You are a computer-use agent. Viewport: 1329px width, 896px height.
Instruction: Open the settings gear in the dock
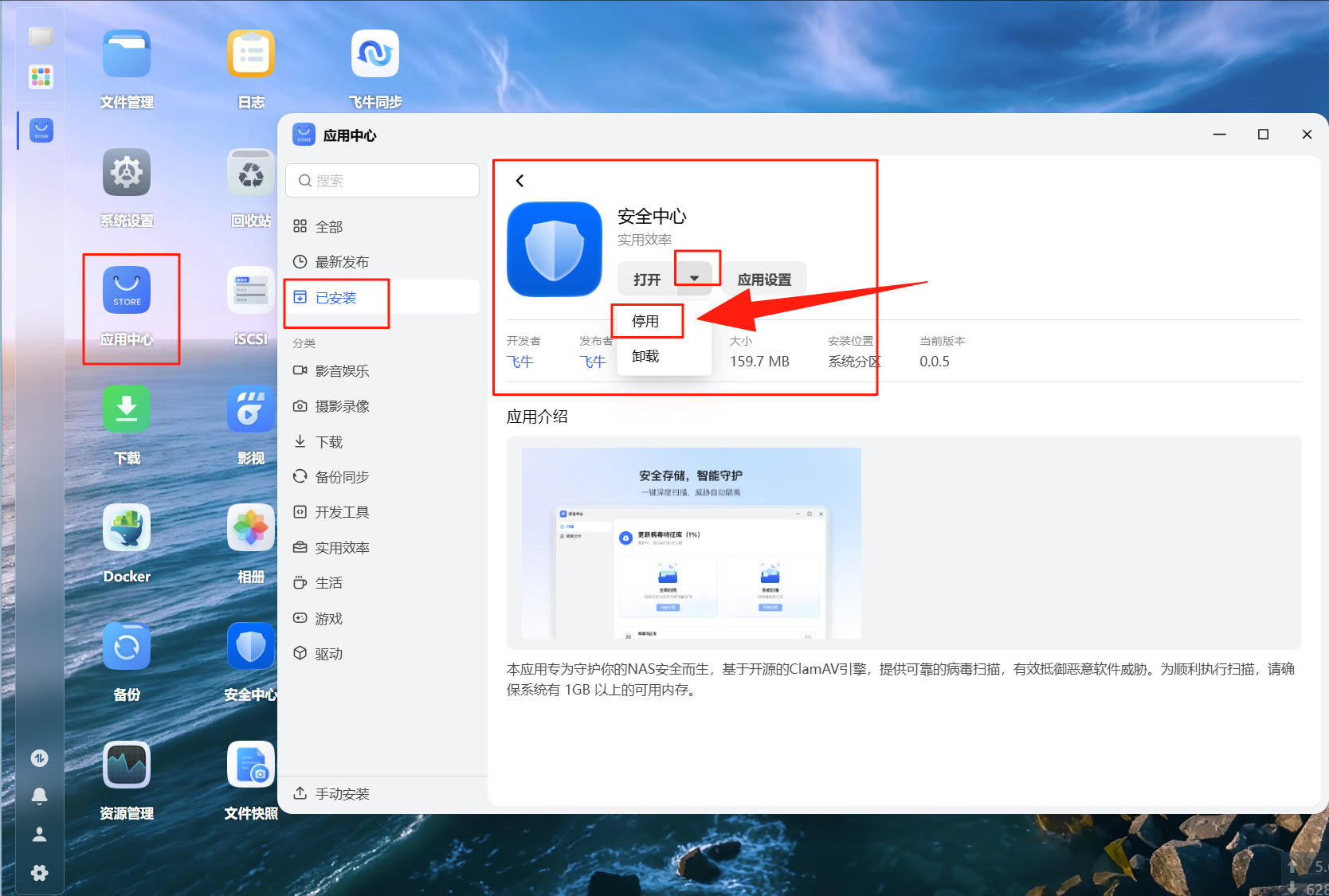click(39, 873)
